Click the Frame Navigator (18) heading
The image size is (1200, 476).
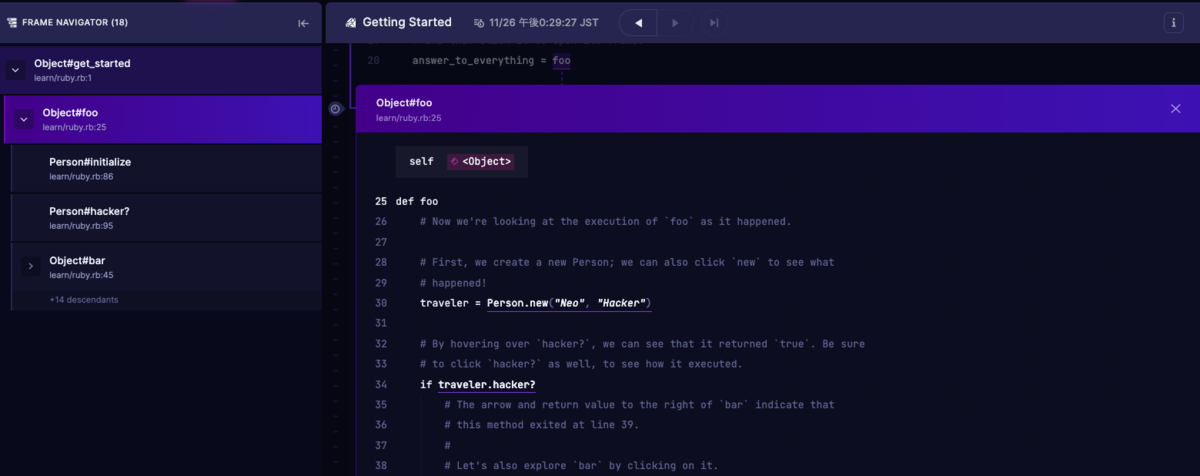pos(75,23)
